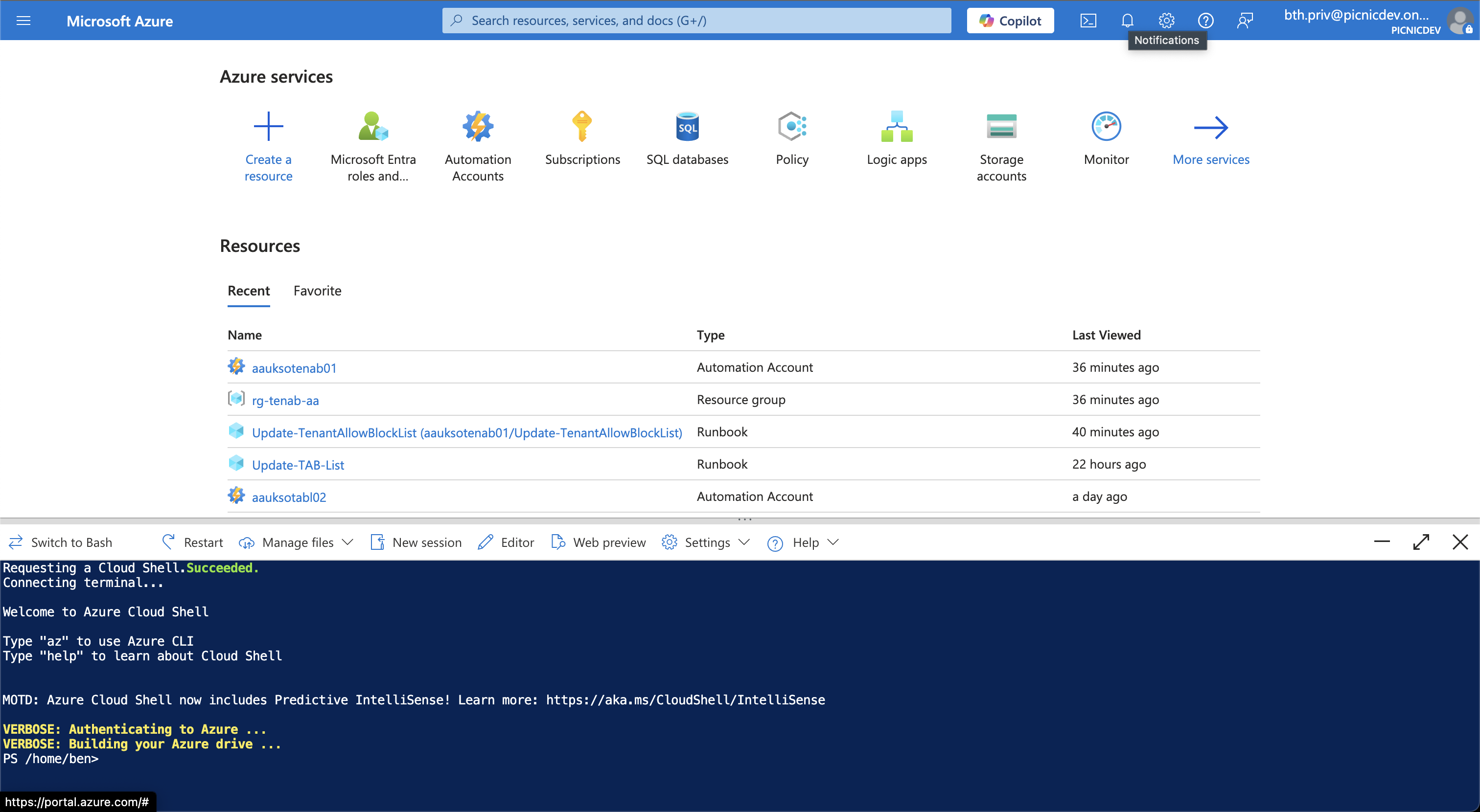Open Policy service icon

click(792, 126)
